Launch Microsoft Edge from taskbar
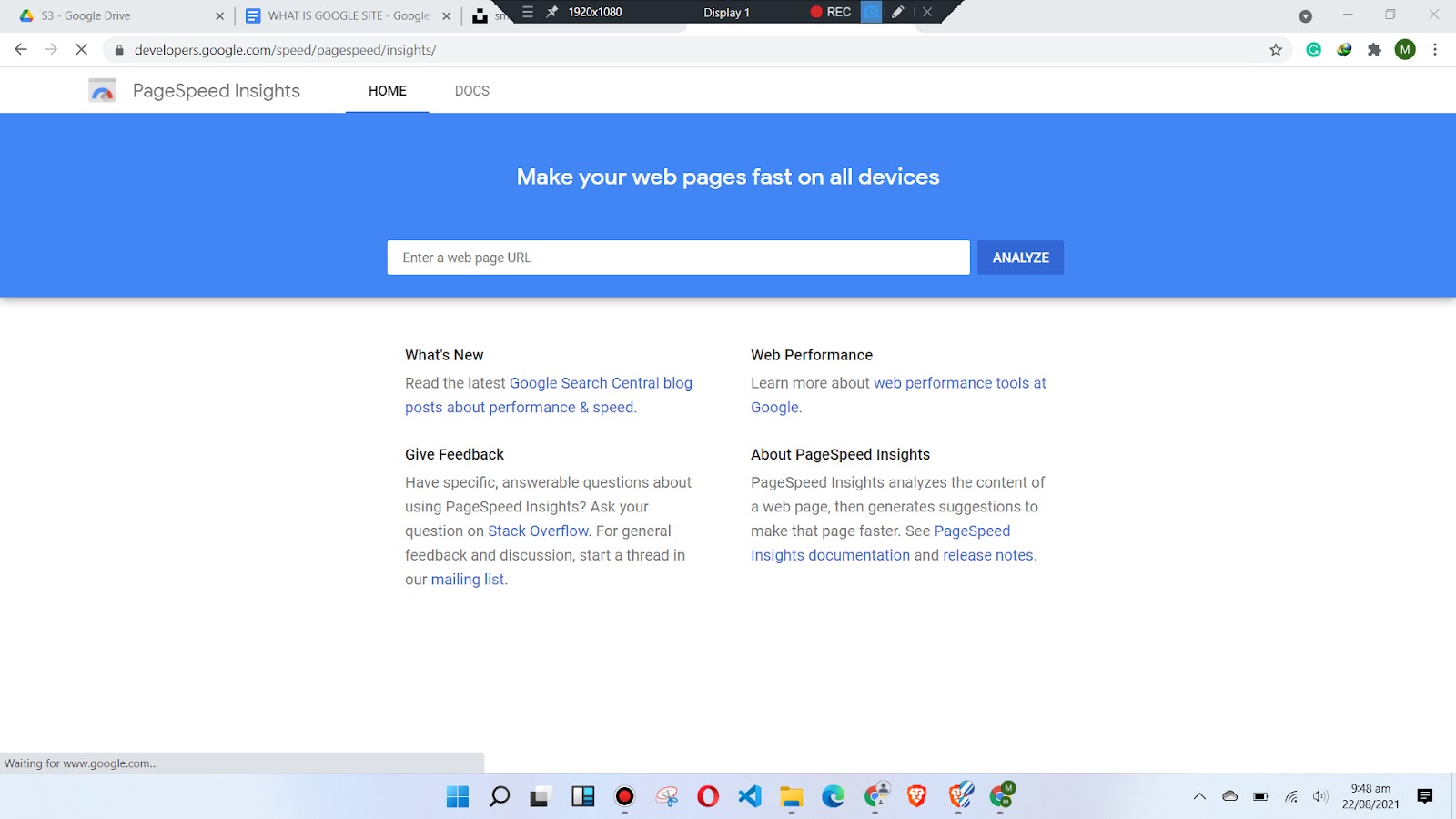Viewport: 1456px width, 819px height. [x=834, y=797]
